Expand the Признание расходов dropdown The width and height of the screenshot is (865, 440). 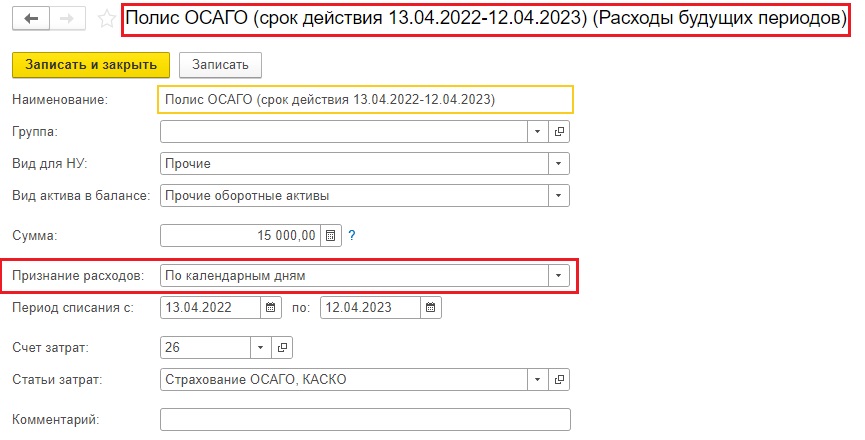point(558,276)
